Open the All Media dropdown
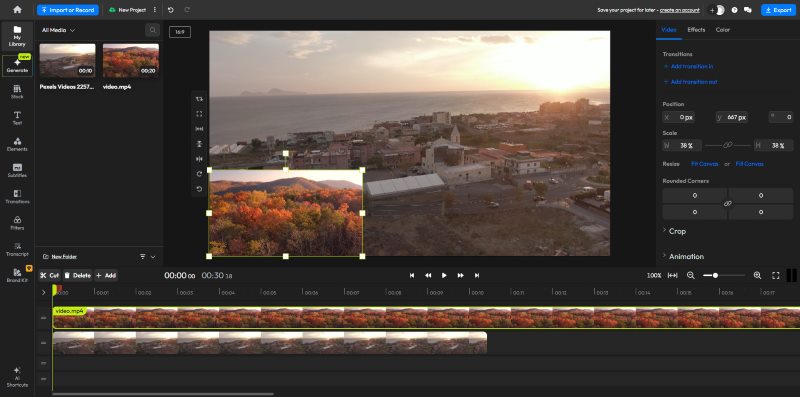The image size is (800, 397). tap(58, 30)
